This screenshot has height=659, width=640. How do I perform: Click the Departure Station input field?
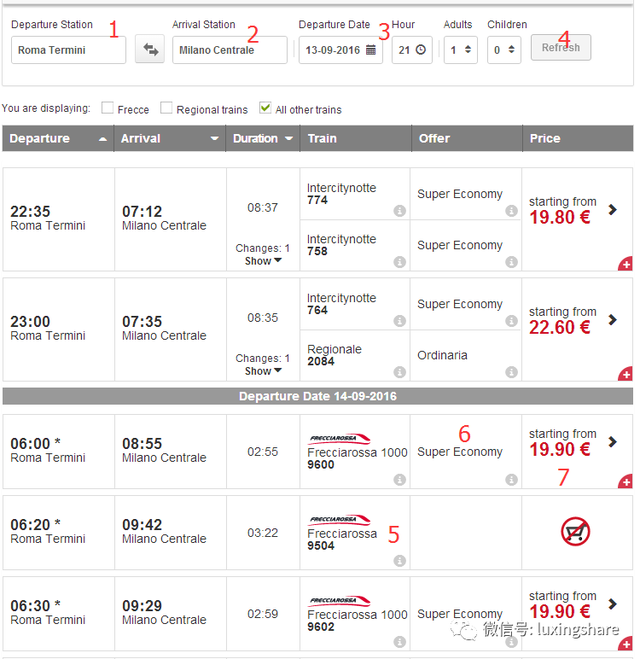coord(68,50)
